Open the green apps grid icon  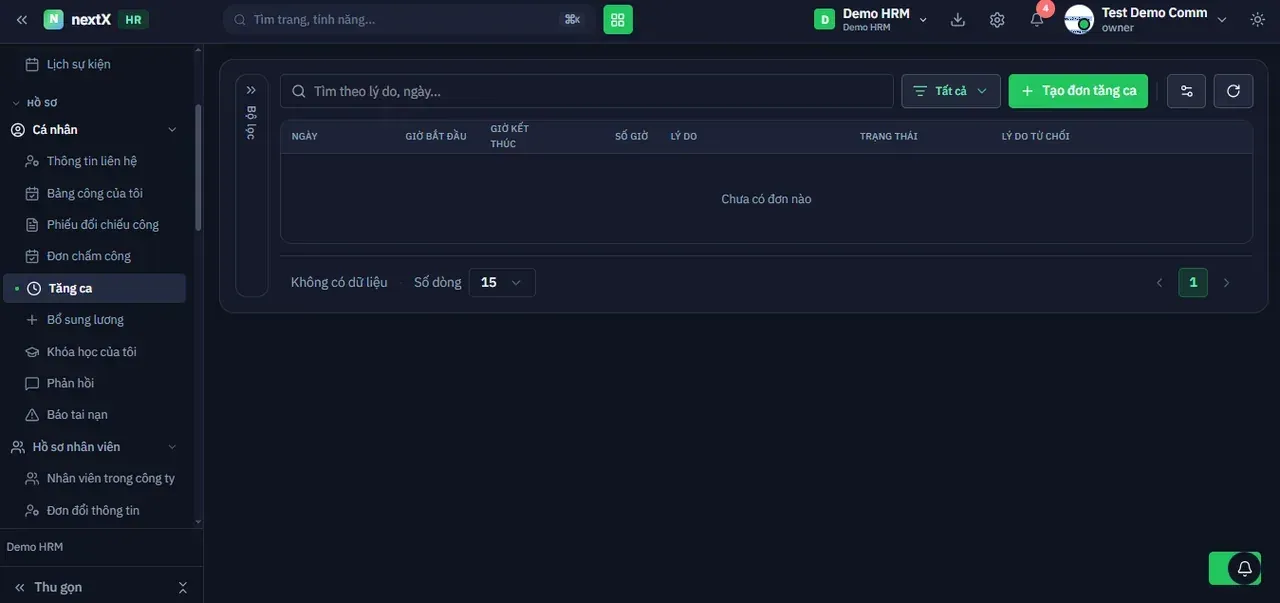coord(618,19)
